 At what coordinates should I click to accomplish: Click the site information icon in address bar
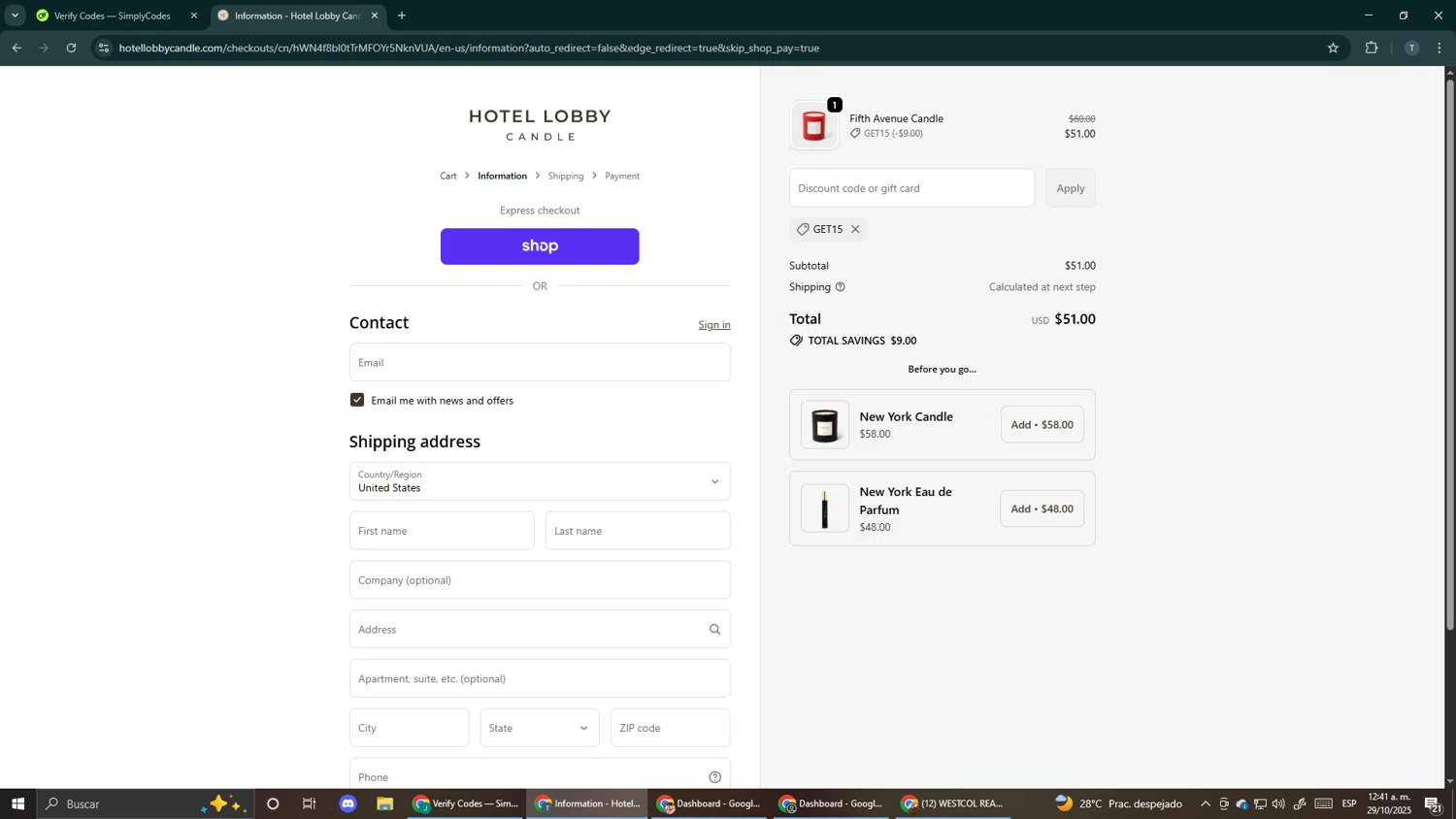click(x=105, y=48)
